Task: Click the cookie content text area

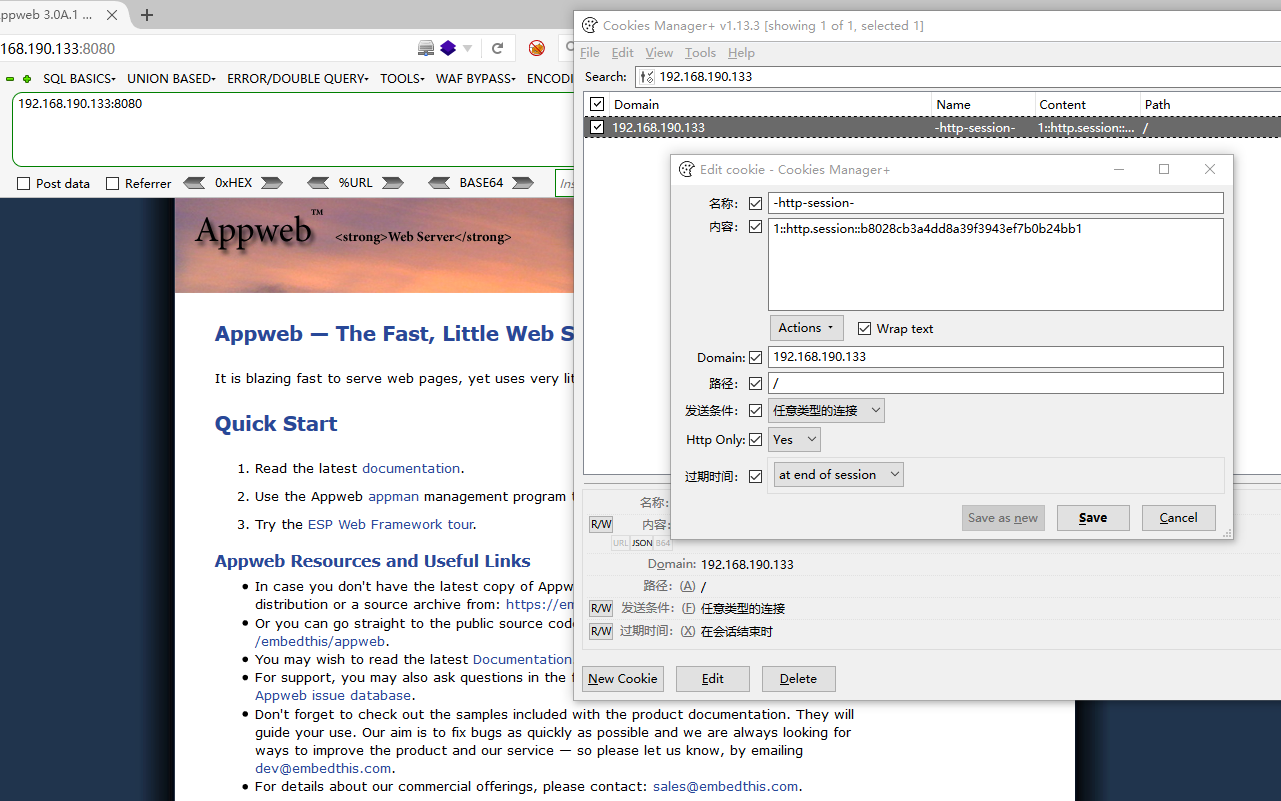Action: pos(996,265)
